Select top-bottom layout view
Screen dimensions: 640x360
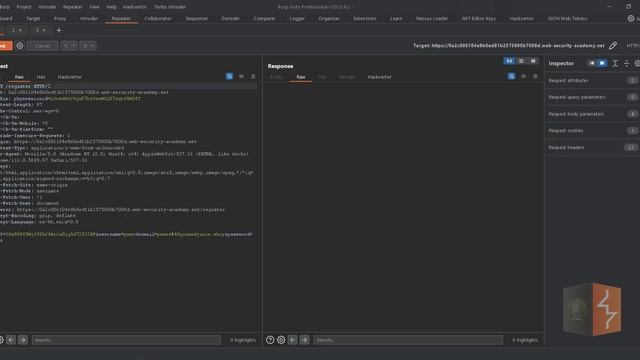click(521, 61)
